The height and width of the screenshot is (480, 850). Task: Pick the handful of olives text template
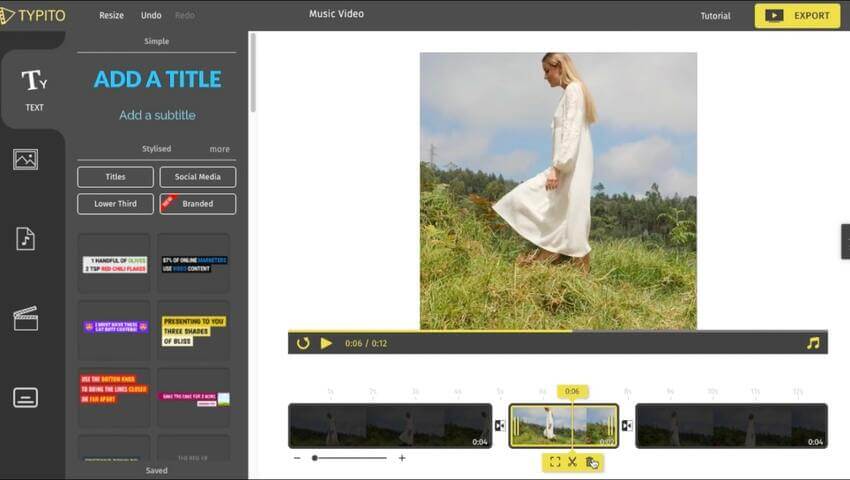[x=114, y=264]
